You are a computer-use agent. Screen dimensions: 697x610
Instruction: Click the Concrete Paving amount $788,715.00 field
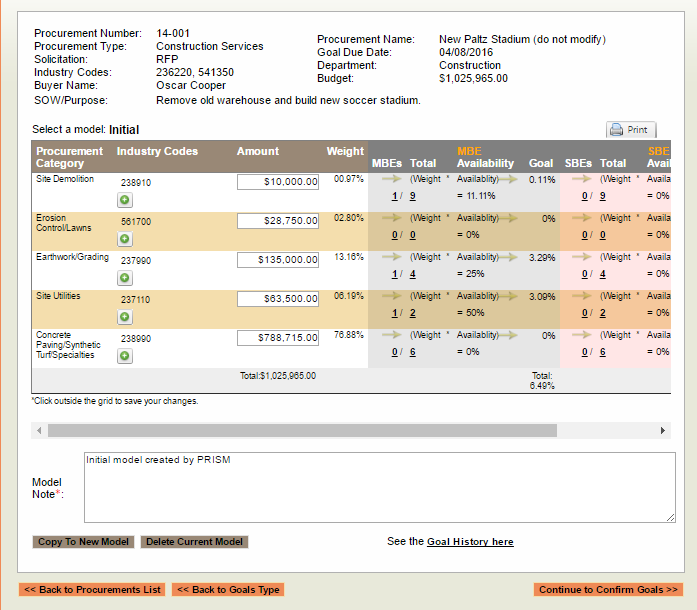[x=278, y=338]
